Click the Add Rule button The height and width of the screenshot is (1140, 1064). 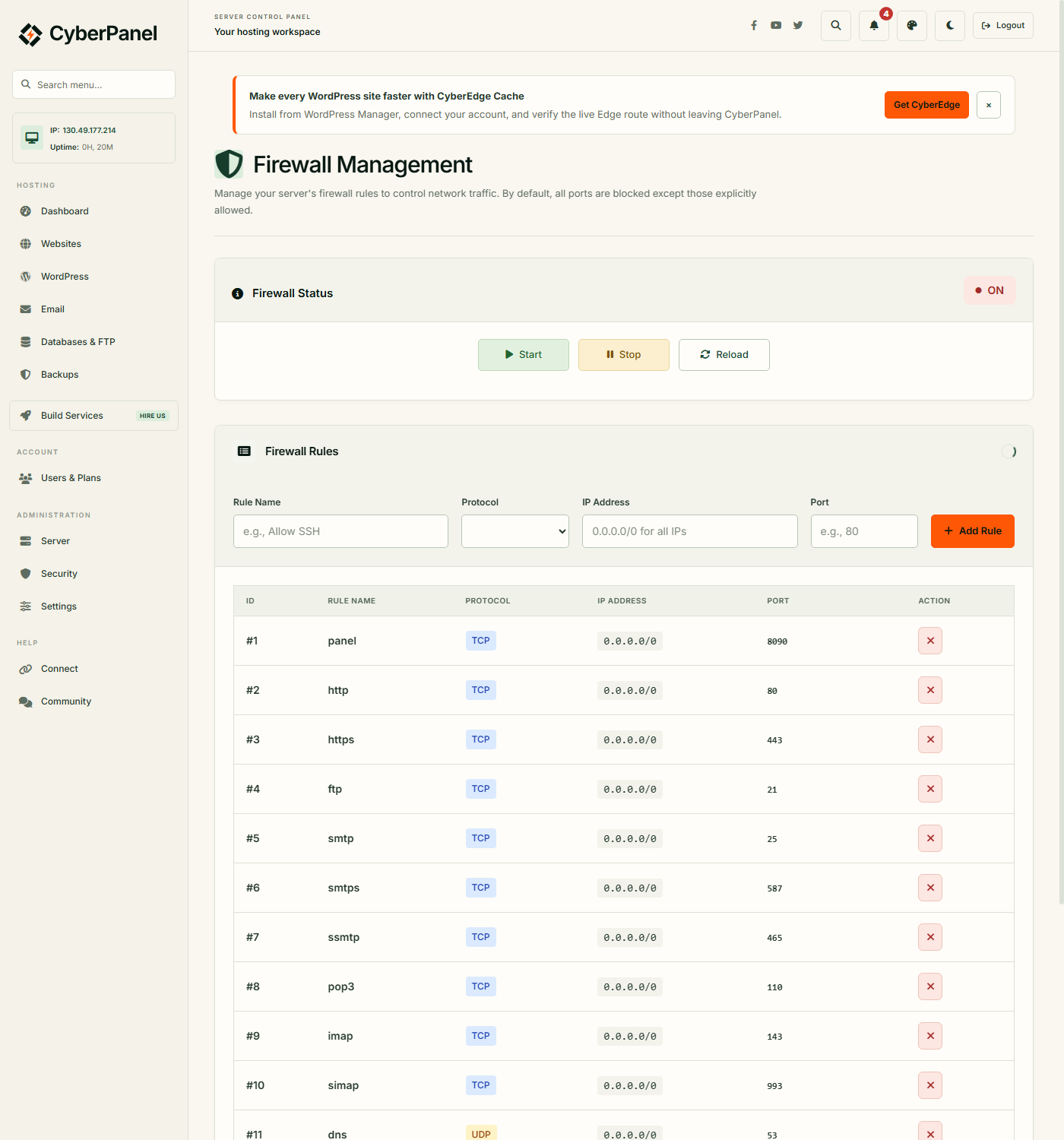tap(973, 531)
